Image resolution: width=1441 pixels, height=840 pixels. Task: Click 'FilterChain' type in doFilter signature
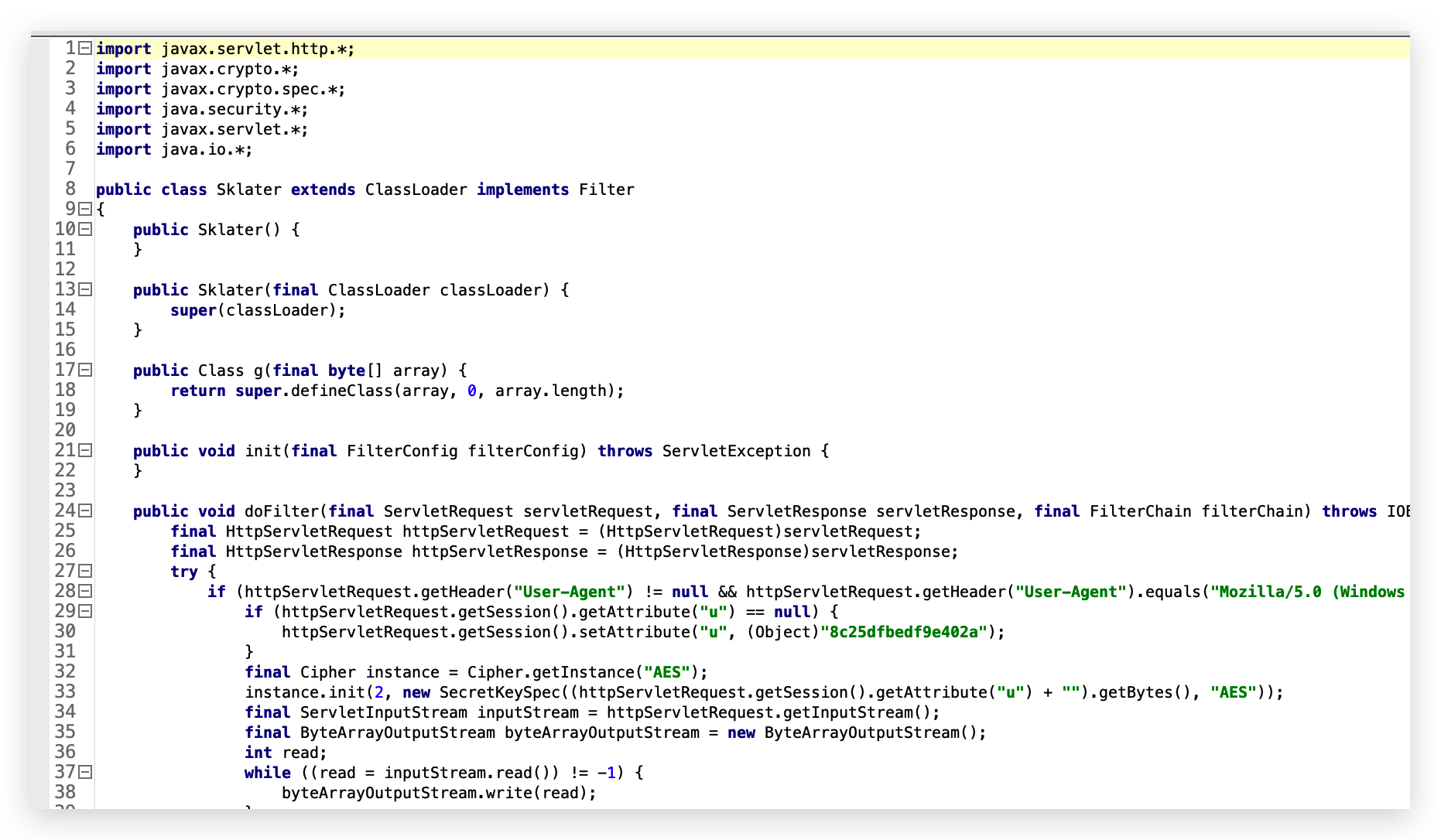pyautogui.click(x=1141, y=511)
